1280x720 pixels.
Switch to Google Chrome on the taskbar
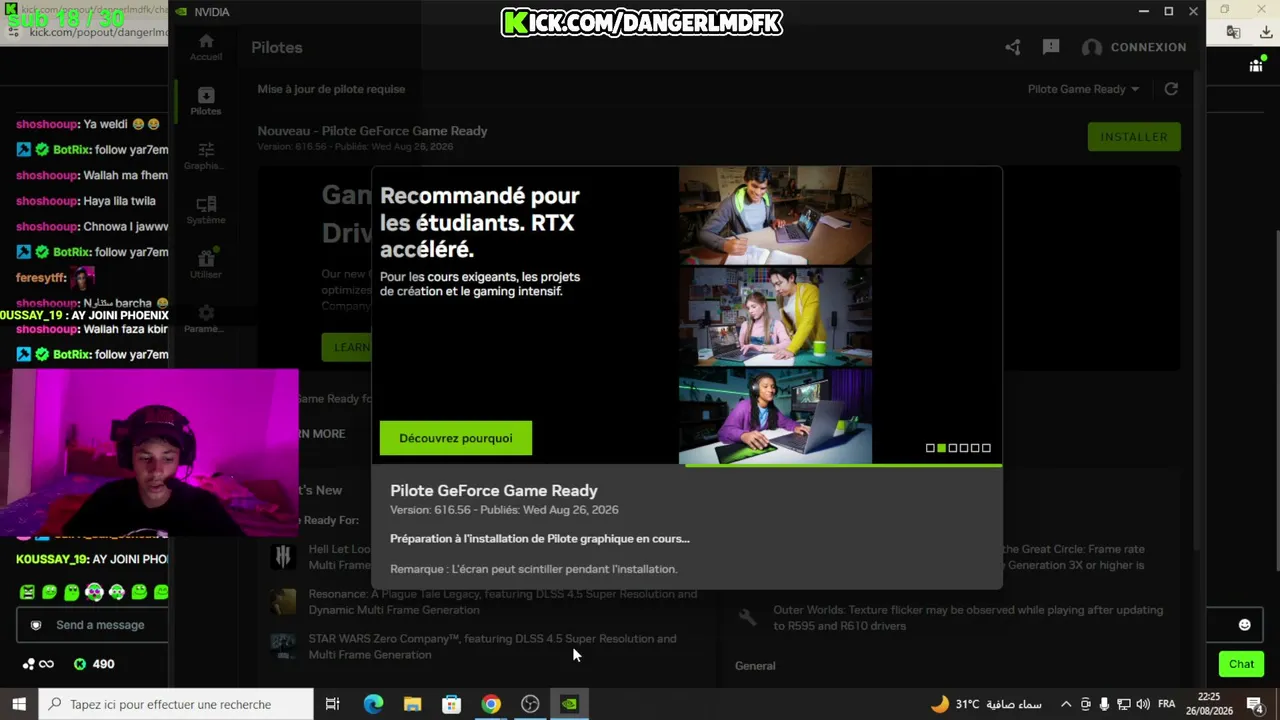pyautogui.click(x=491, y=704)
